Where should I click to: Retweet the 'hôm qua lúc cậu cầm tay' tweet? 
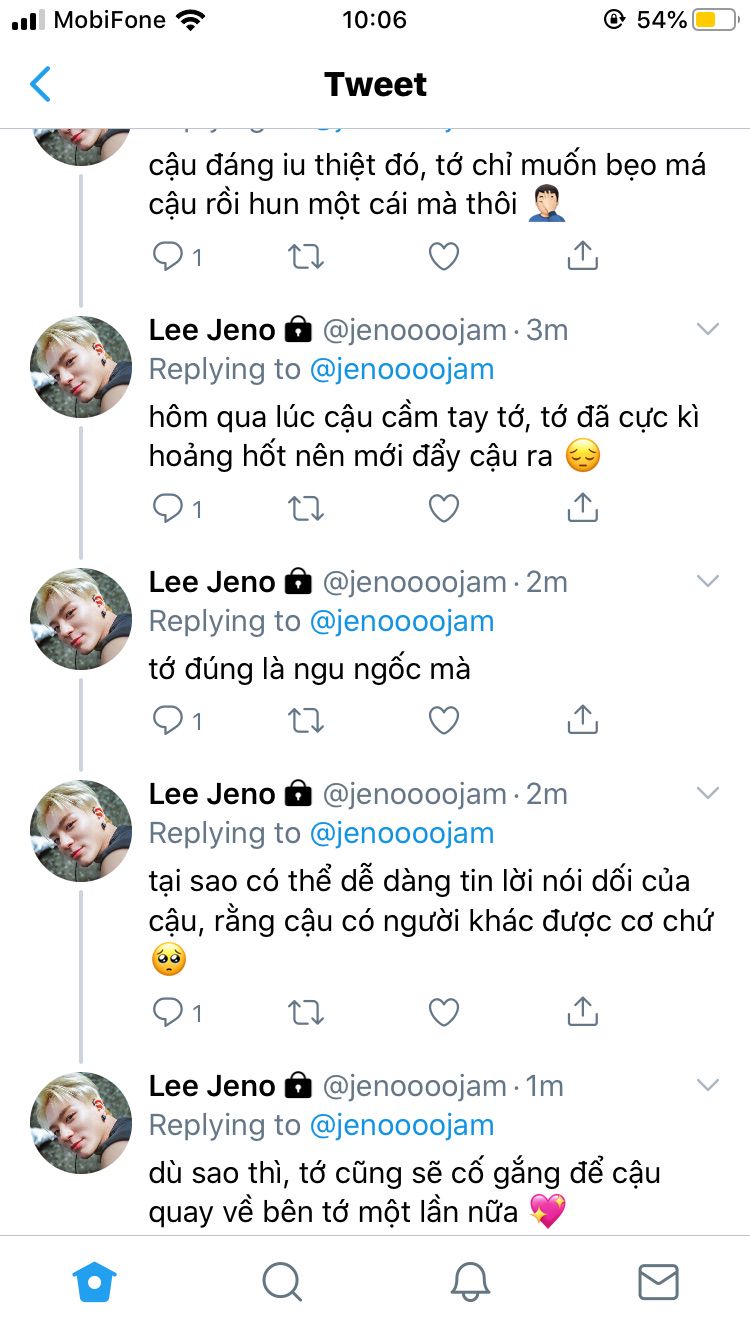[x=306, y=509]
